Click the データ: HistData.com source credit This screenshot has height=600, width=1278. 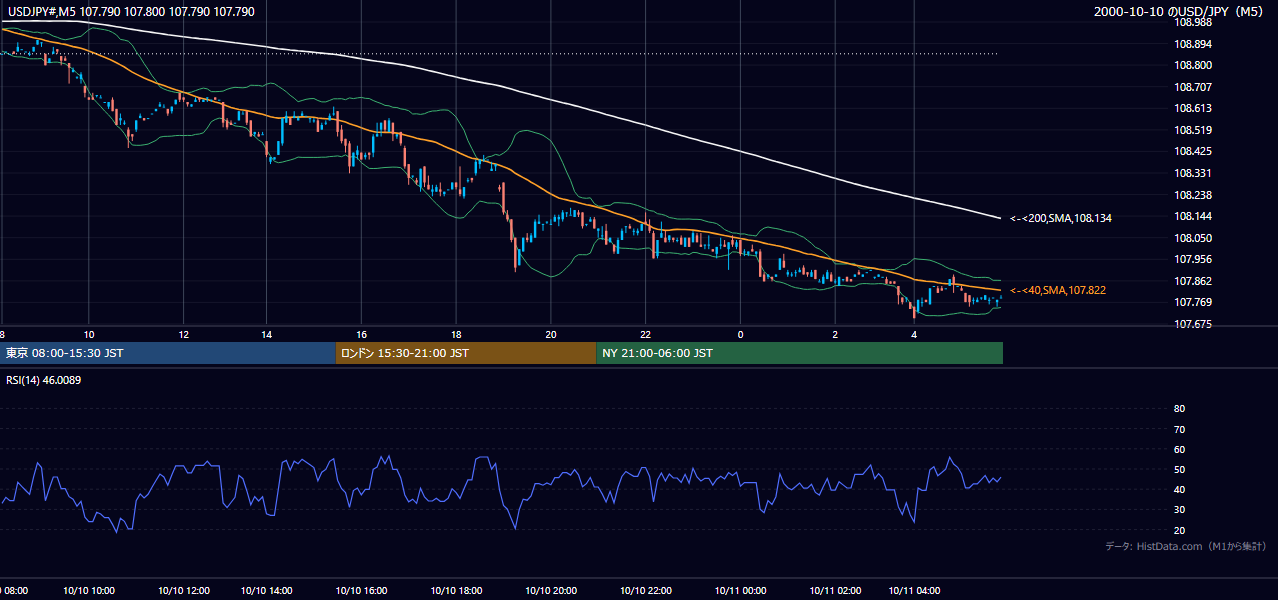pos(1185,546)
